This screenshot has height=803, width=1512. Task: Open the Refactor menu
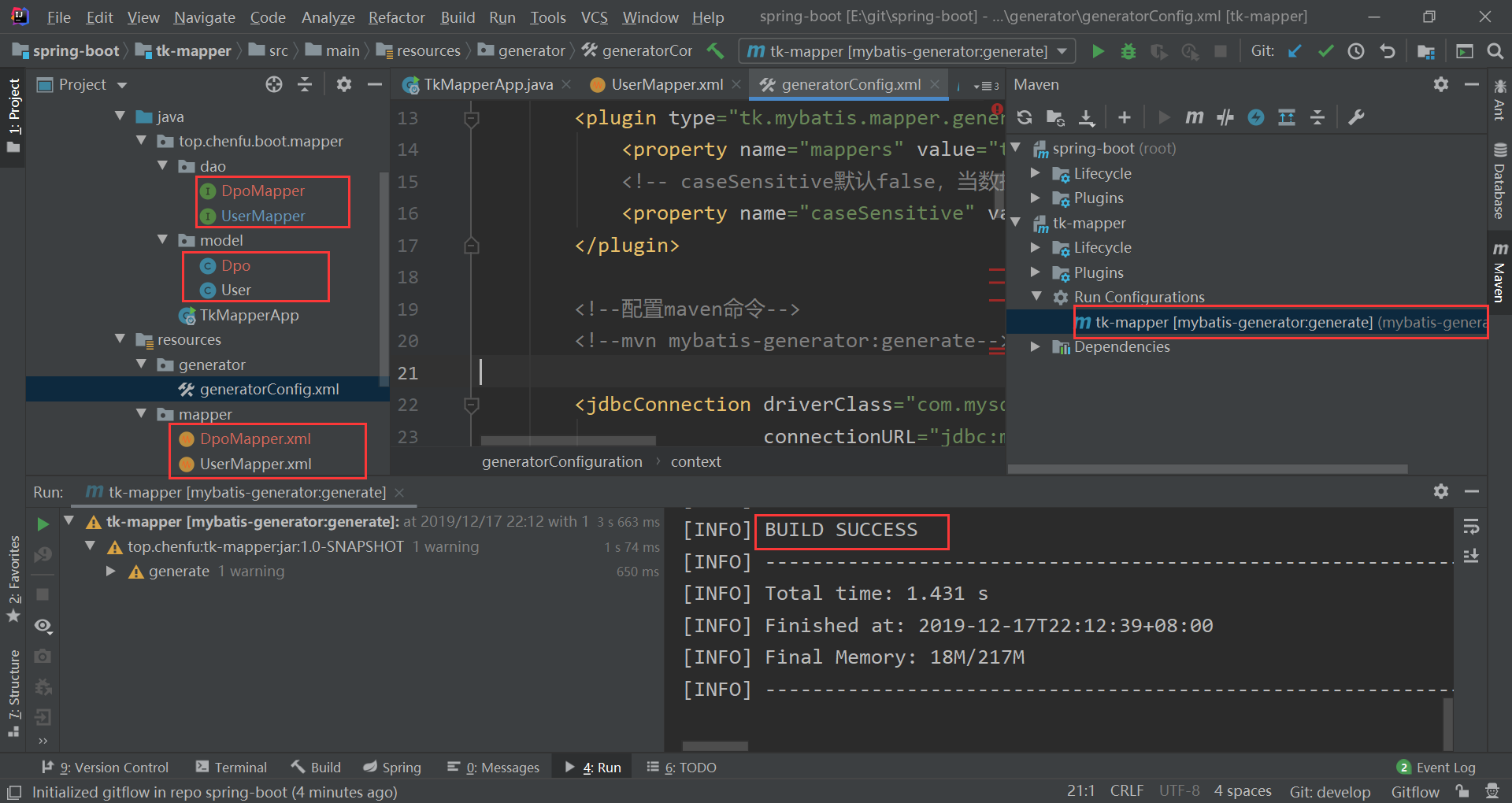coord(396,17)
